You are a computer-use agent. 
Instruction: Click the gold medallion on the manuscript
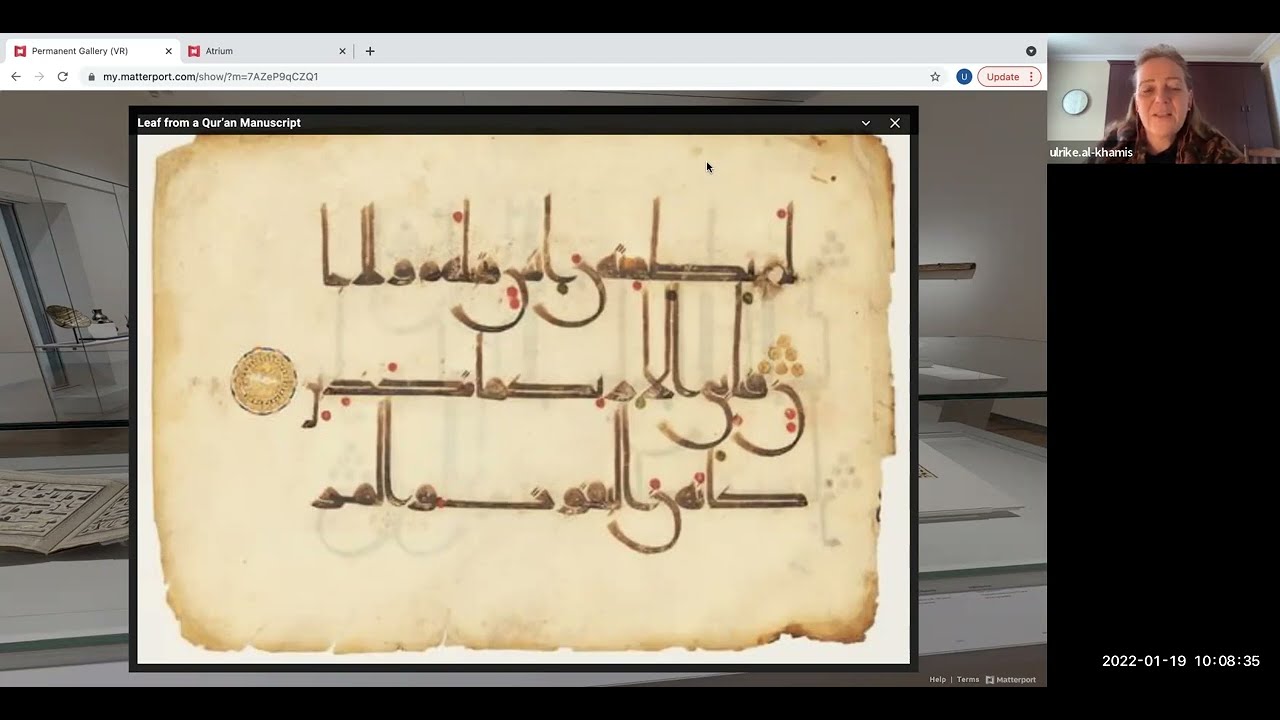(x=264, y=381)
